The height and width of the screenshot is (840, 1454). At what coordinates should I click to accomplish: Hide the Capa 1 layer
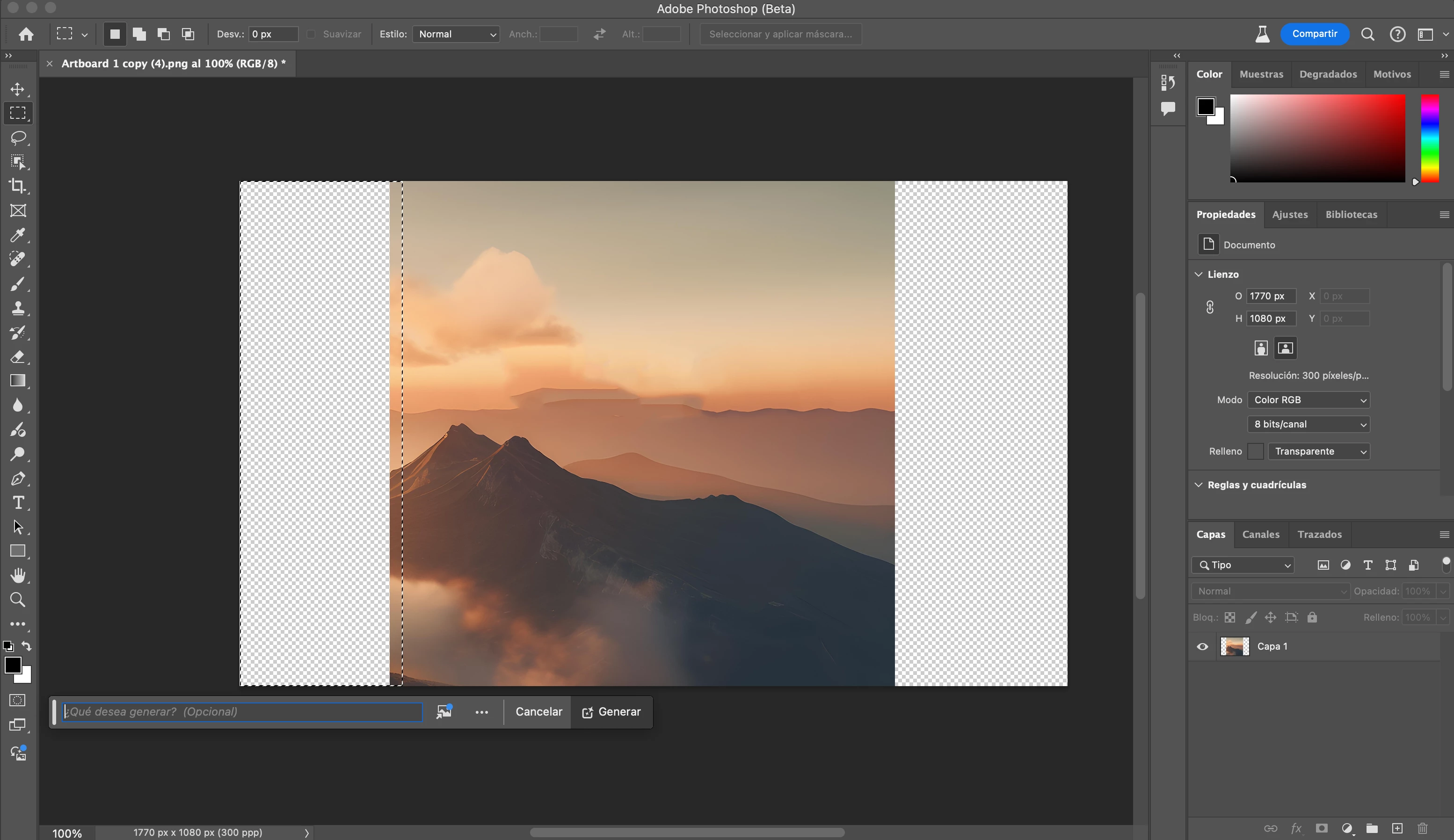1202,646
